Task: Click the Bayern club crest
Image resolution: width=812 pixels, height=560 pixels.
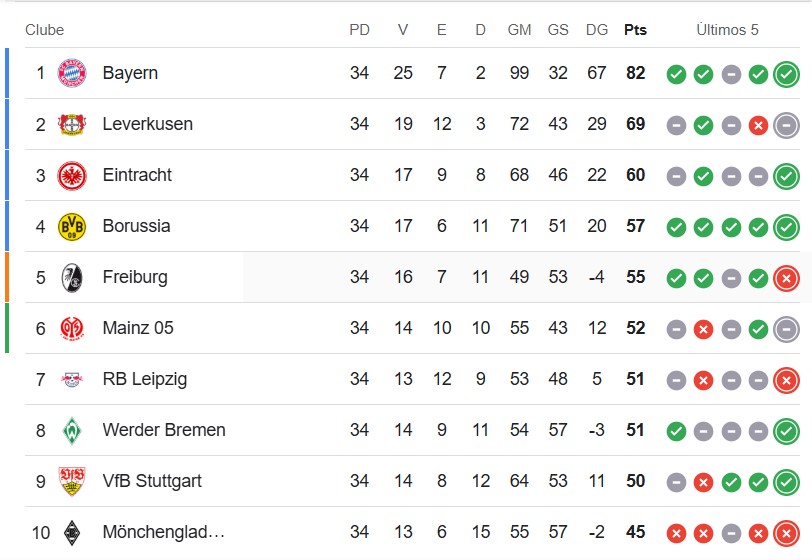Action: coord(71,73)
